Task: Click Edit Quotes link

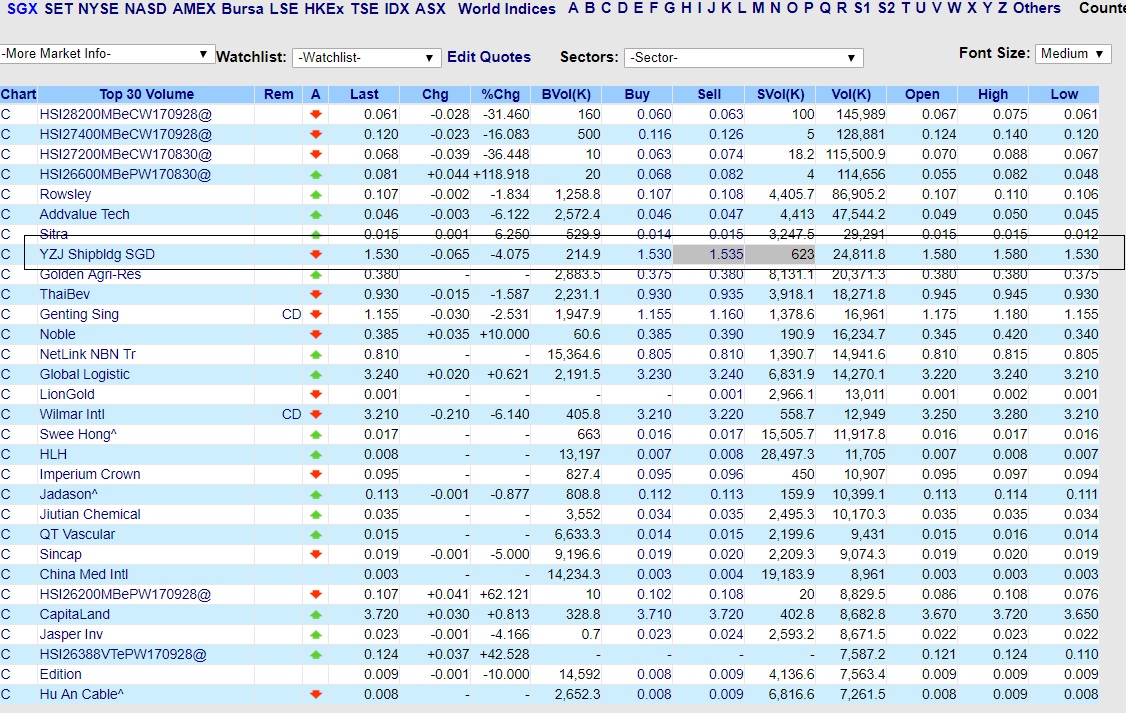Action: point(489,57)
